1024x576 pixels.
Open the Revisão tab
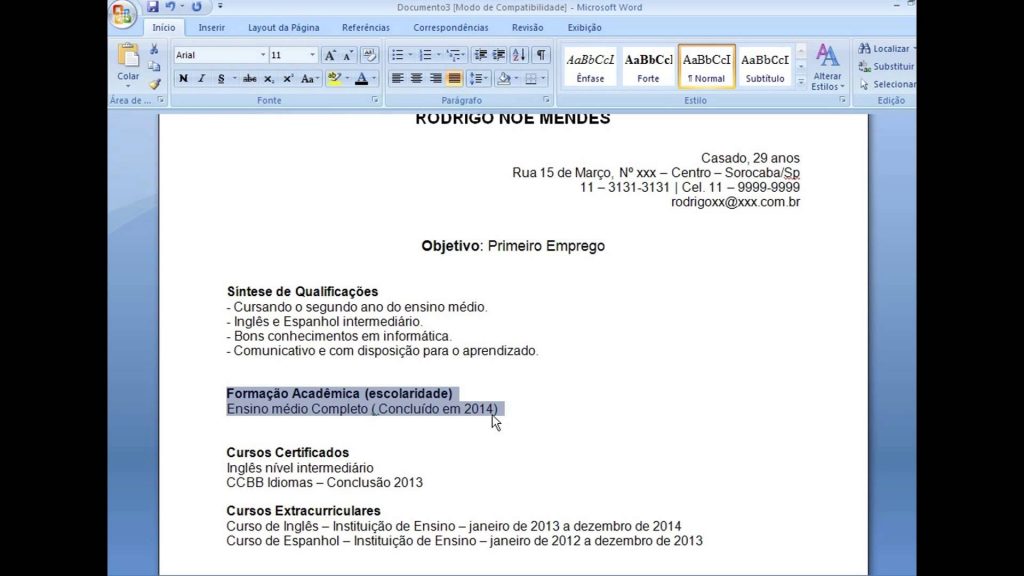(528, 27)
